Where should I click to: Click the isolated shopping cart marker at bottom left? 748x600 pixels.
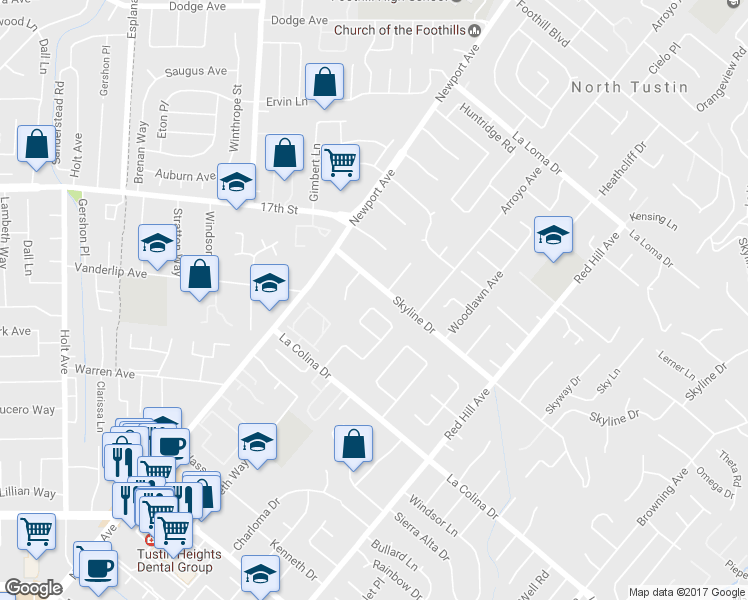click(x=37, y=531)
